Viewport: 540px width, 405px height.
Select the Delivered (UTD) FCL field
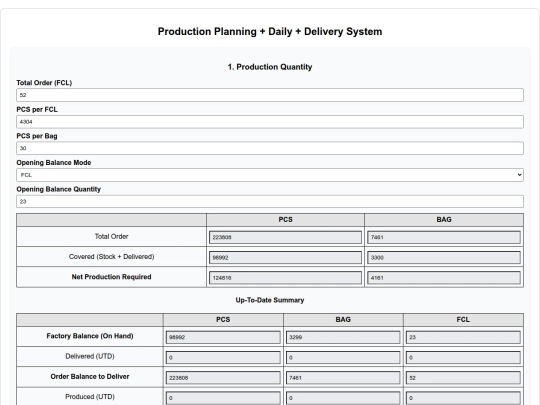coord(463,357)
